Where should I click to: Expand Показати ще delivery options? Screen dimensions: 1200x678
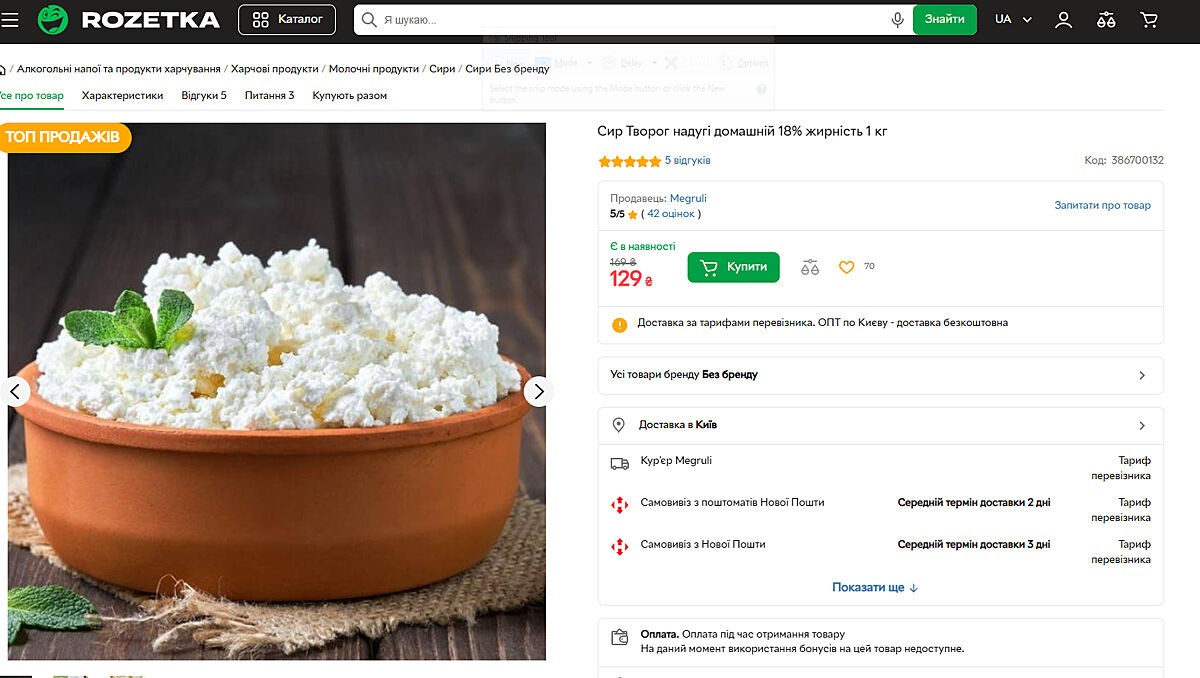(875, 587)
